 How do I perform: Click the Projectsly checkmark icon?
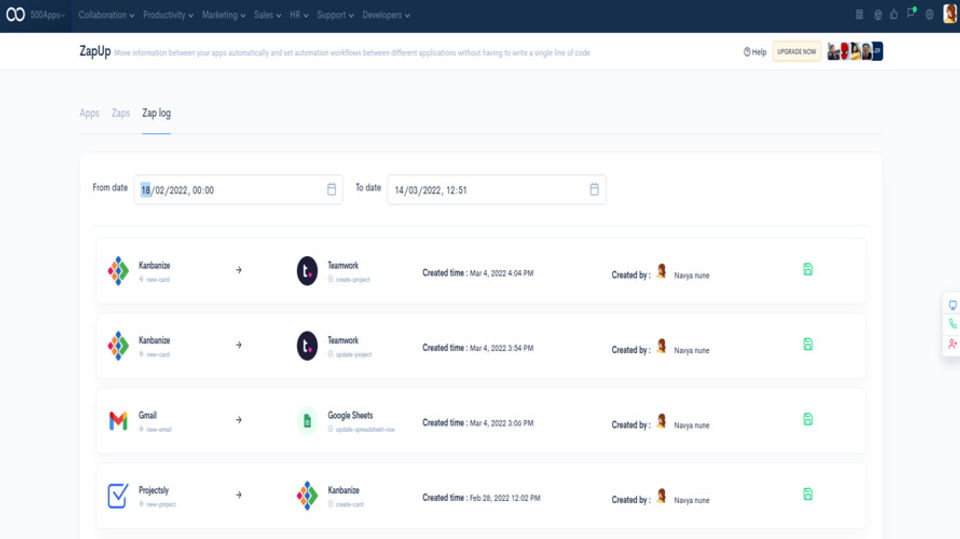point(118,496)
